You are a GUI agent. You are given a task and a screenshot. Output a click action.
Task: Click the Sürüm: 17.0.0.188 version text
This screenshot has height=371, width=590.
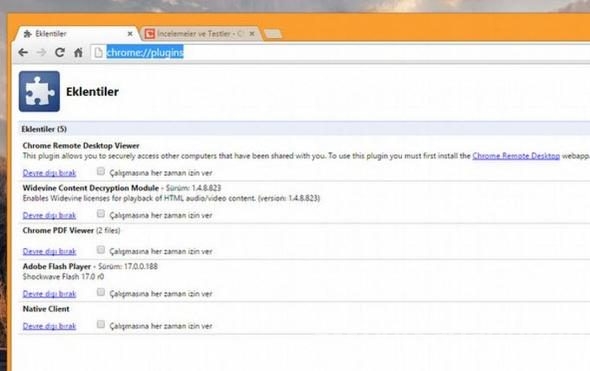pos(128,266)
